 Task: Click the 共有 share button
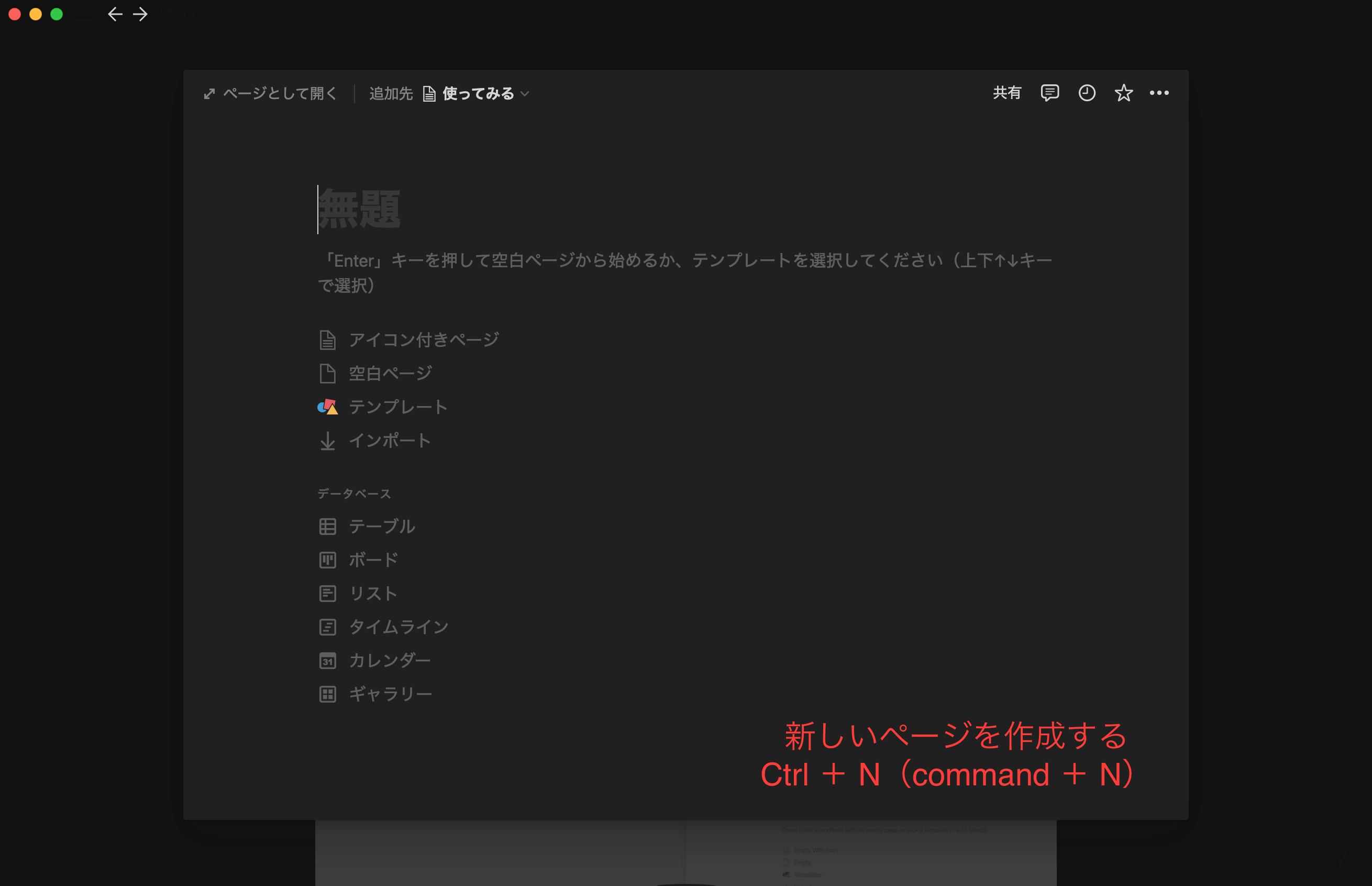(1006, 93)
